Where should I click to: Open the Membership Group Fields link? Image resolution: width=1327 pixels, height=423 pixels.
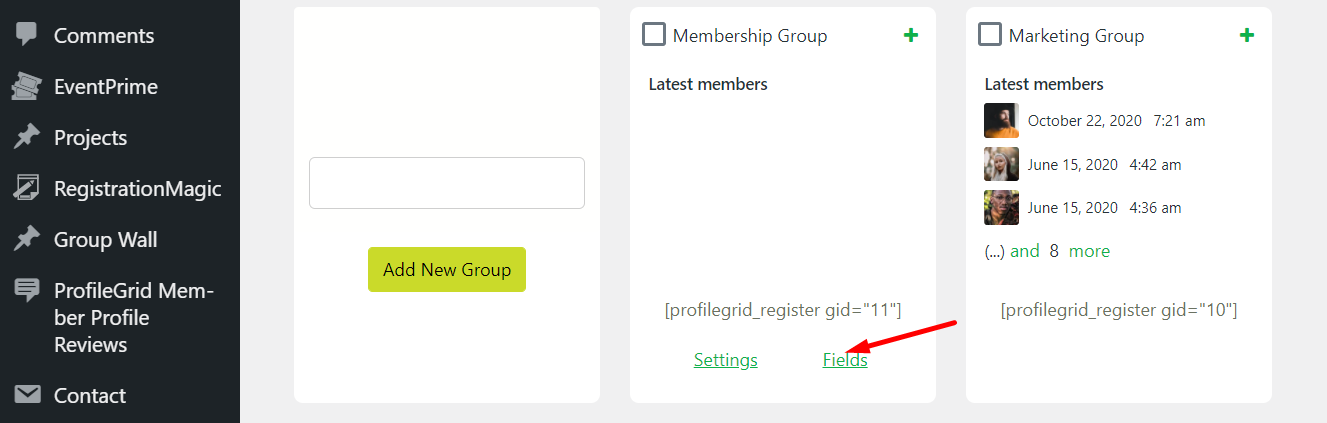coord(845,360)
